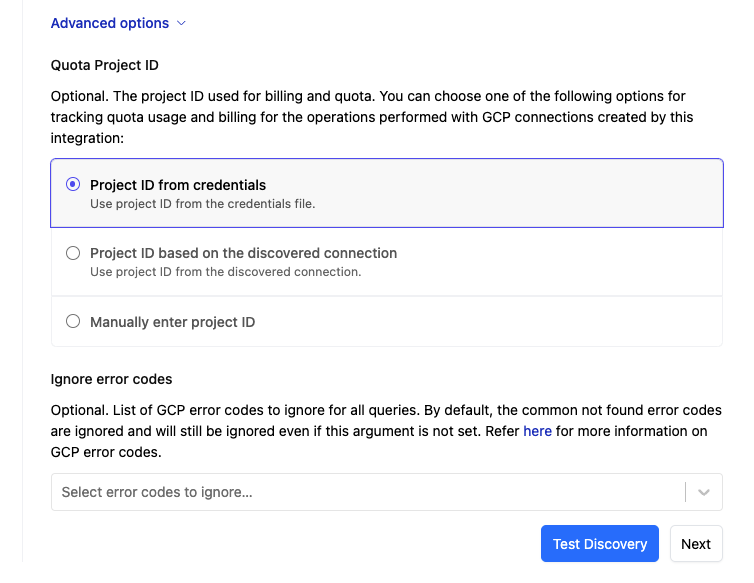This screenshot has width=754, height=583.
Task: Click "Use project ID from the credentials file" text
Action: 203,204
